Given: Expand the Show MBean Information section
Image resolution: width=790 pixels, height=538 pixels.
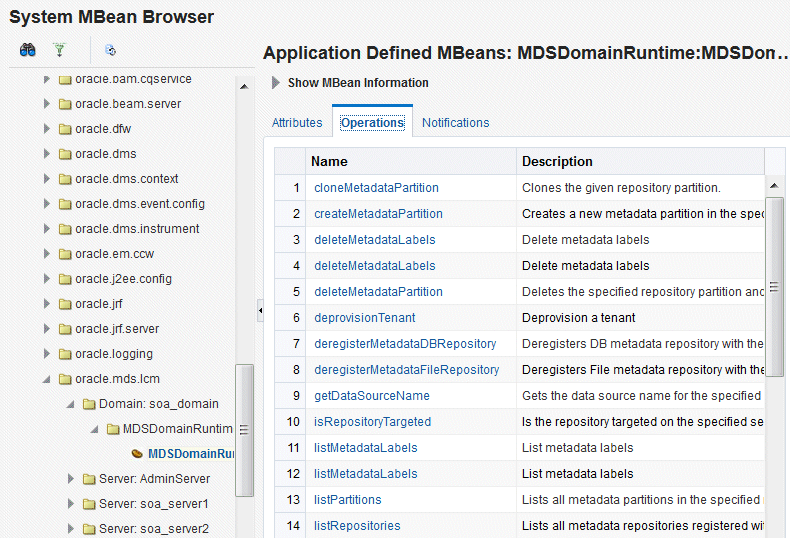Looking at the screenshot, I should pyautogui.click(x=276, y=83).
